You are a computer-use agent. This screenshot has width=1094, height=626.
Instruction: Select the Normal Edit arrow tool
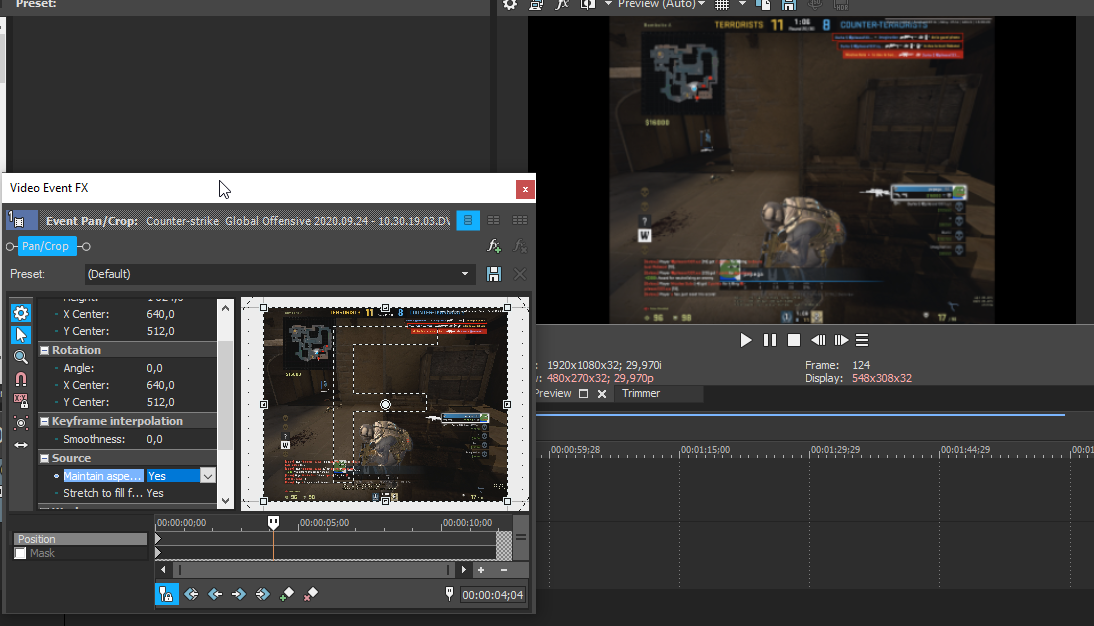21,335
